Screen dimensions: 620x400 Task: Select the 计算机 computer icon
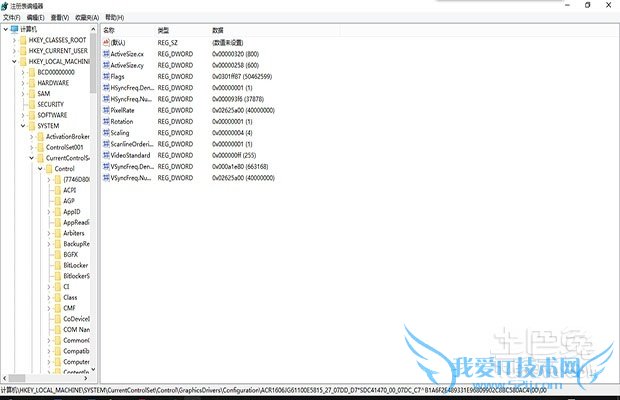click(x=15, y=29)
